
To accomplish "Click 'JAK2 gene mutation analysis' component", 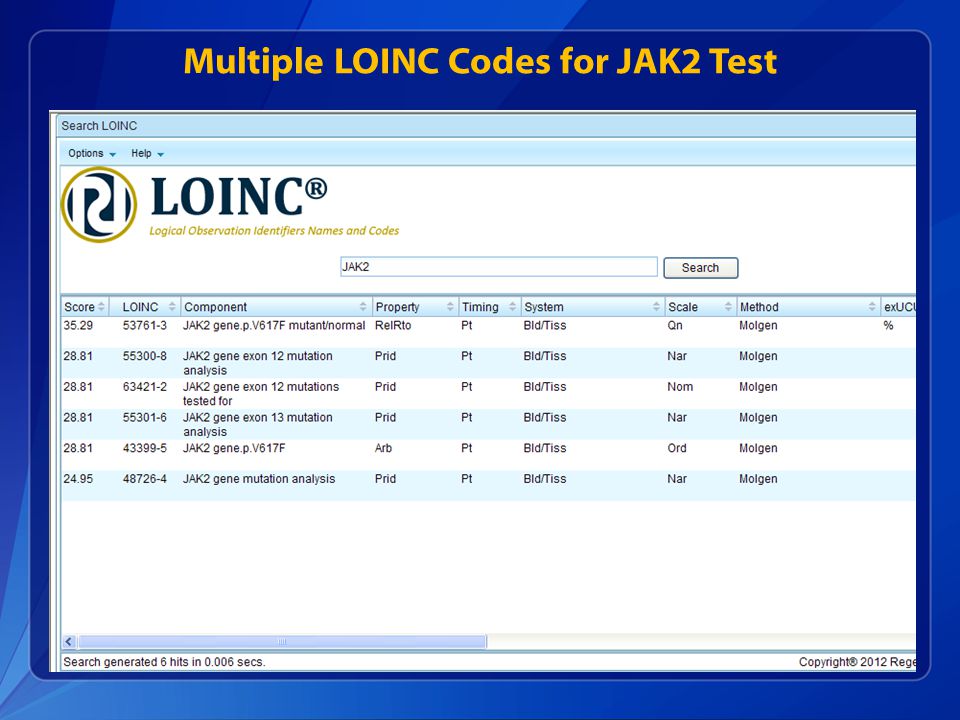I will coord(259,479).
